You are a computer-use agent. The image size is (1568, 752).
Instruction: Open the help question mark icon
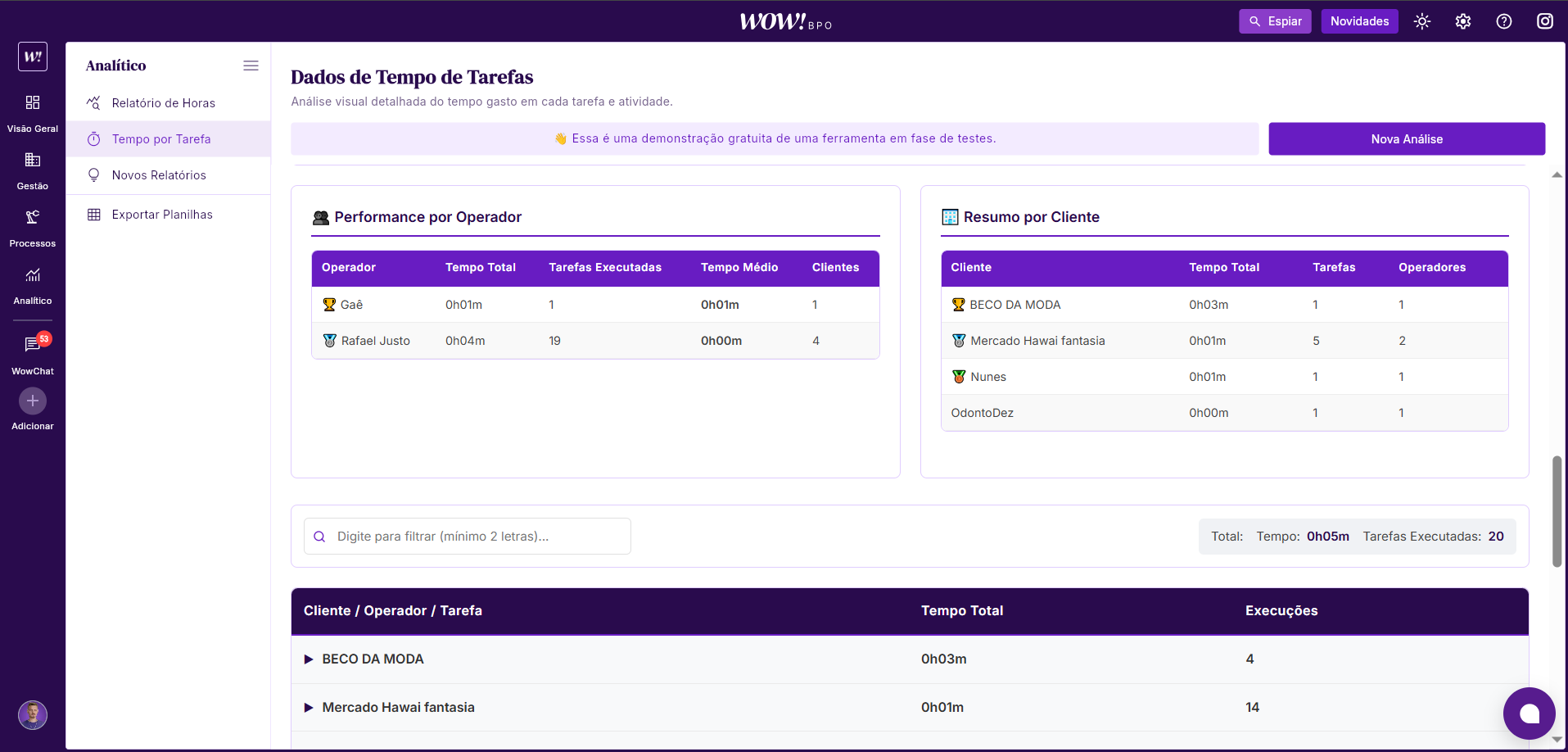click(x=1504, y=21)
